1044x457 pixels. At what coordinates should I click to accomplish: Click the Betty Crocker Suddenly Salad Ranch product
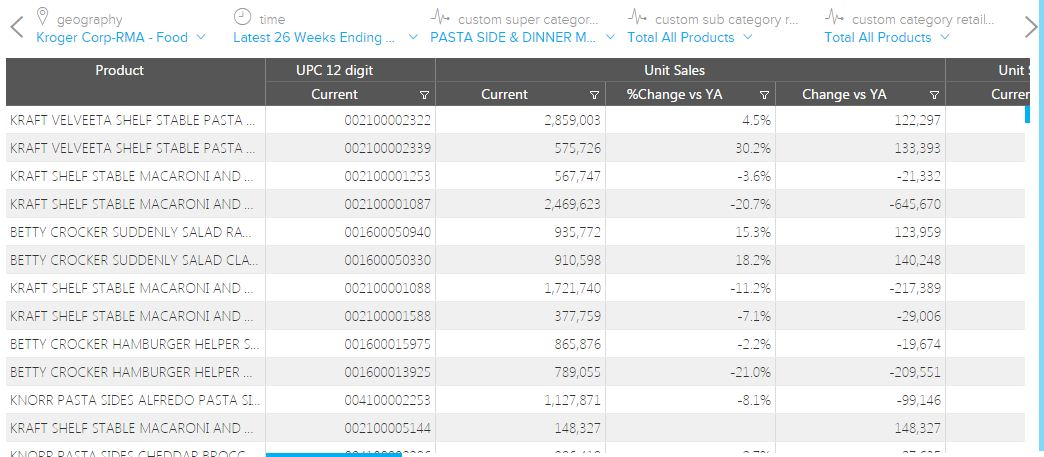(135, 232)
